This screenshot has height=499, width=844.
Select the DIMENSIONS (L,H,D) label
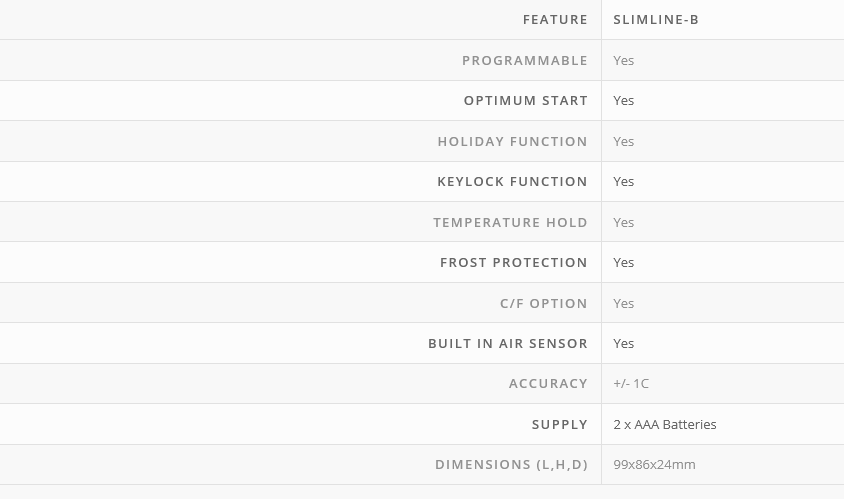click(x=511, y=465)
